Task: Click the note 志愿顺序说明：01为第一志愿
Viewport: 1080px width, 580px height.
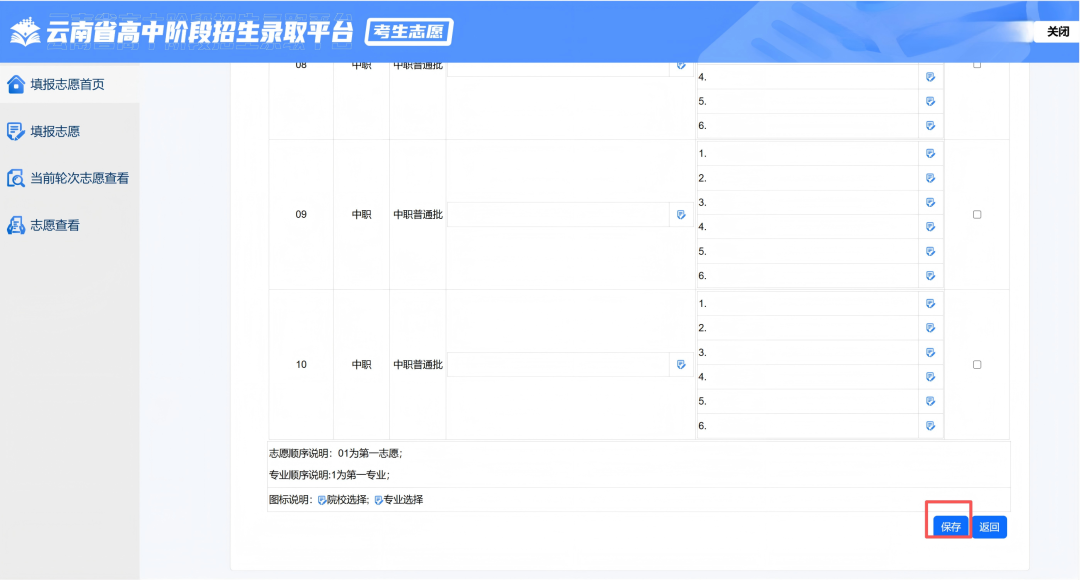Action: 335,453
